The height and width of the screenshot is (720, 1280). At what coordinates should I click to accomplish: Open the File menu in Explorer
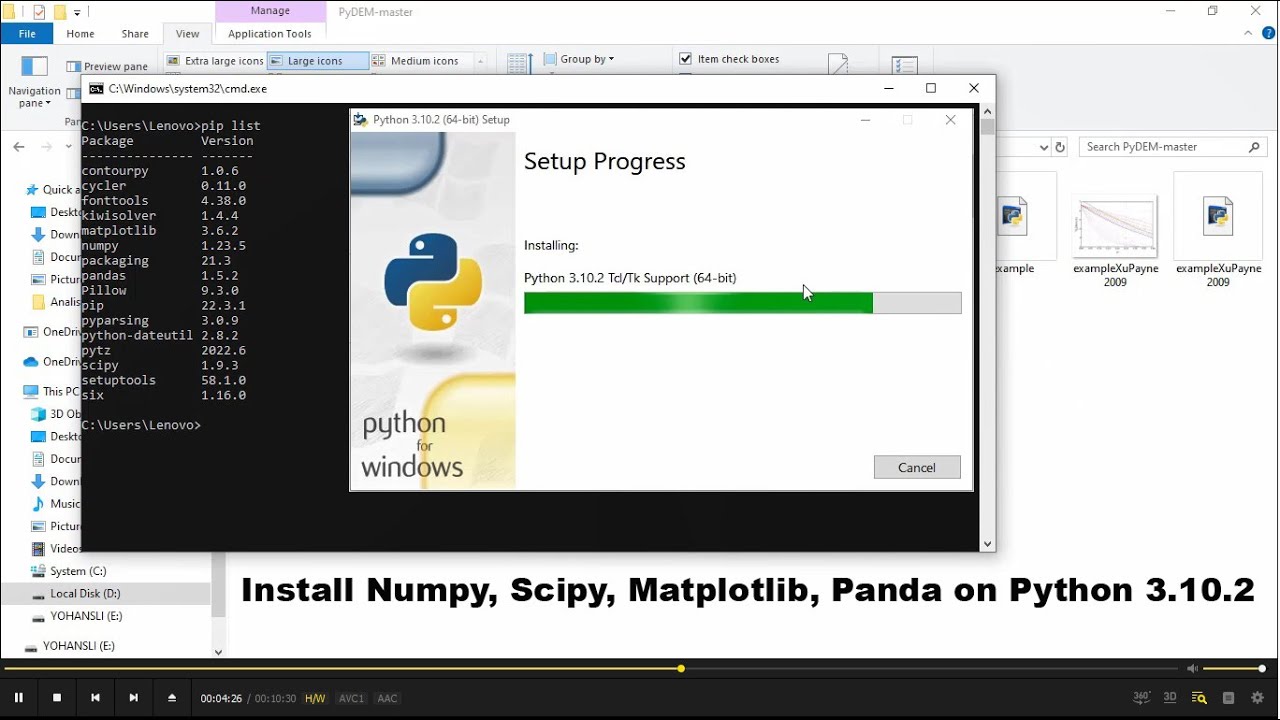(27, 33)
